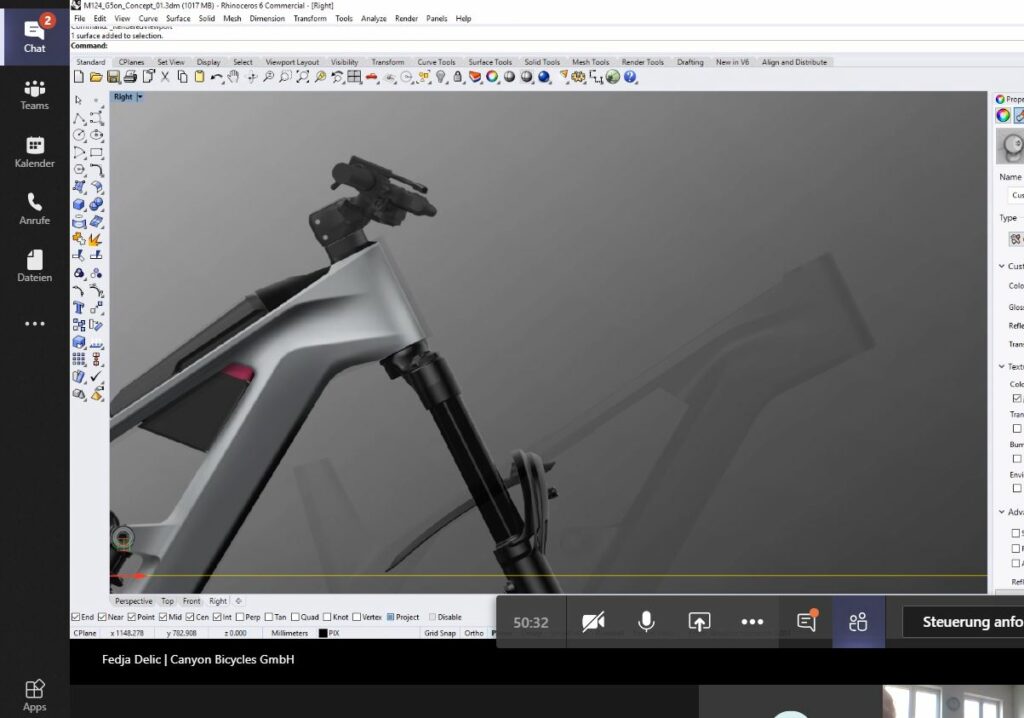Collapse the Advanced section in Properties

click(1001, 512)
